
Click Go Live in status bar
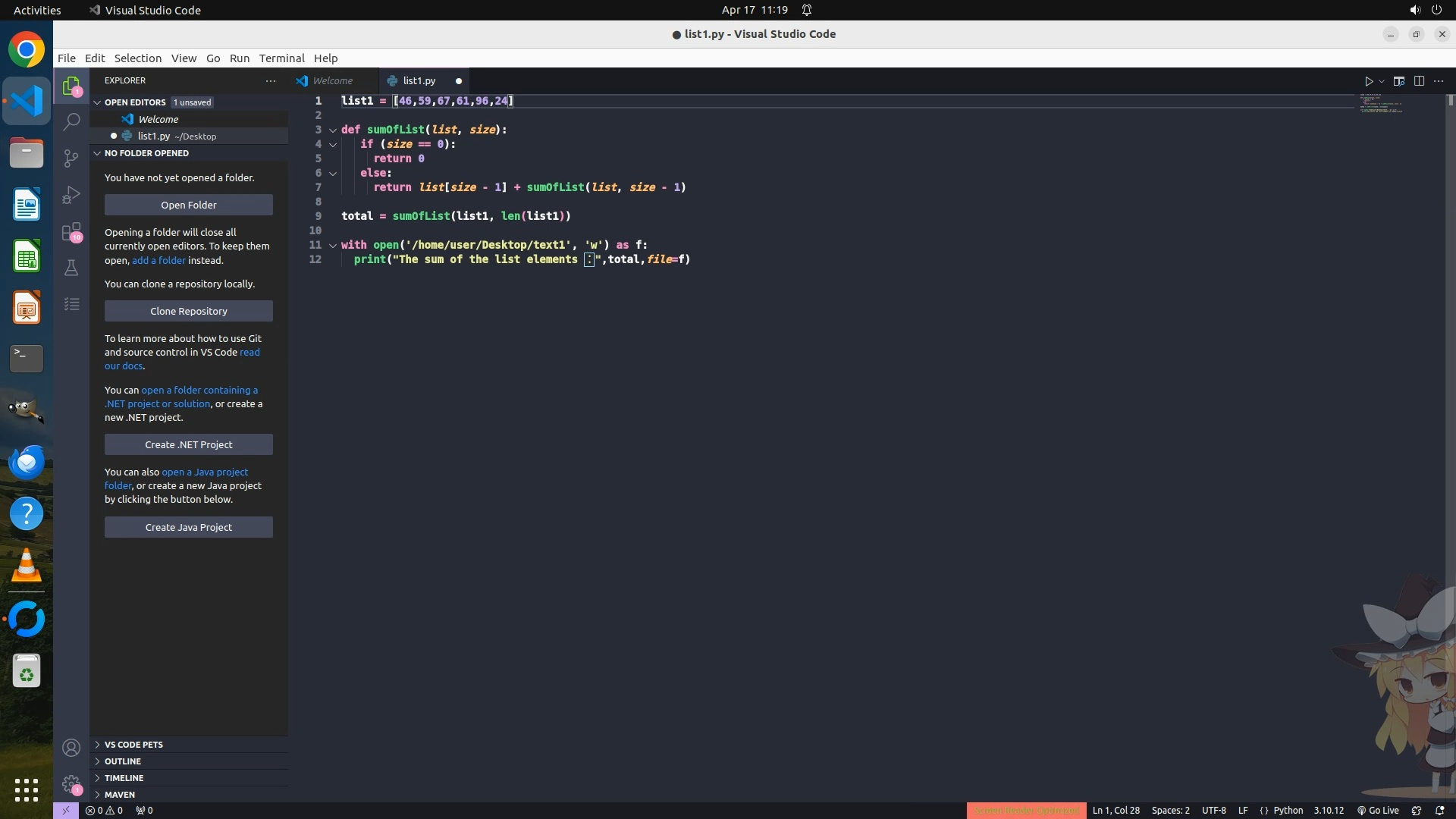tap(1378, 811)
